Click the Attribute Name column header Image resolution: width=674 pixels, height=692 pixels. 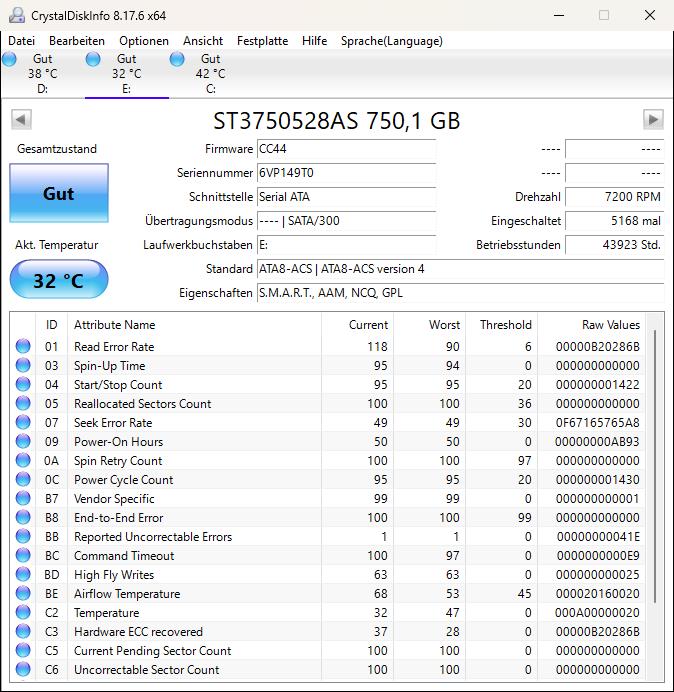pyautogui.click(x=194, y=325)
